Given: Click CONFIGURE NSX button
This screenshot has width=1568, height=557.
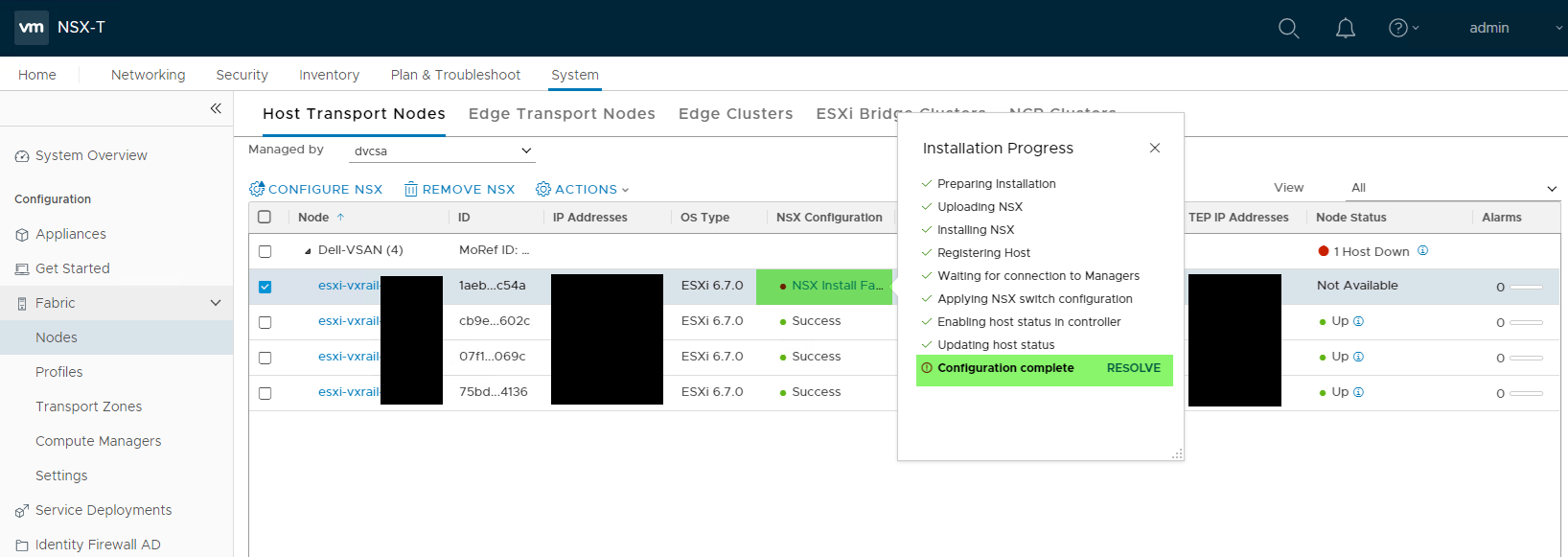Looking at the screenshot, I should pyautogui.click(x=316, y=189).
